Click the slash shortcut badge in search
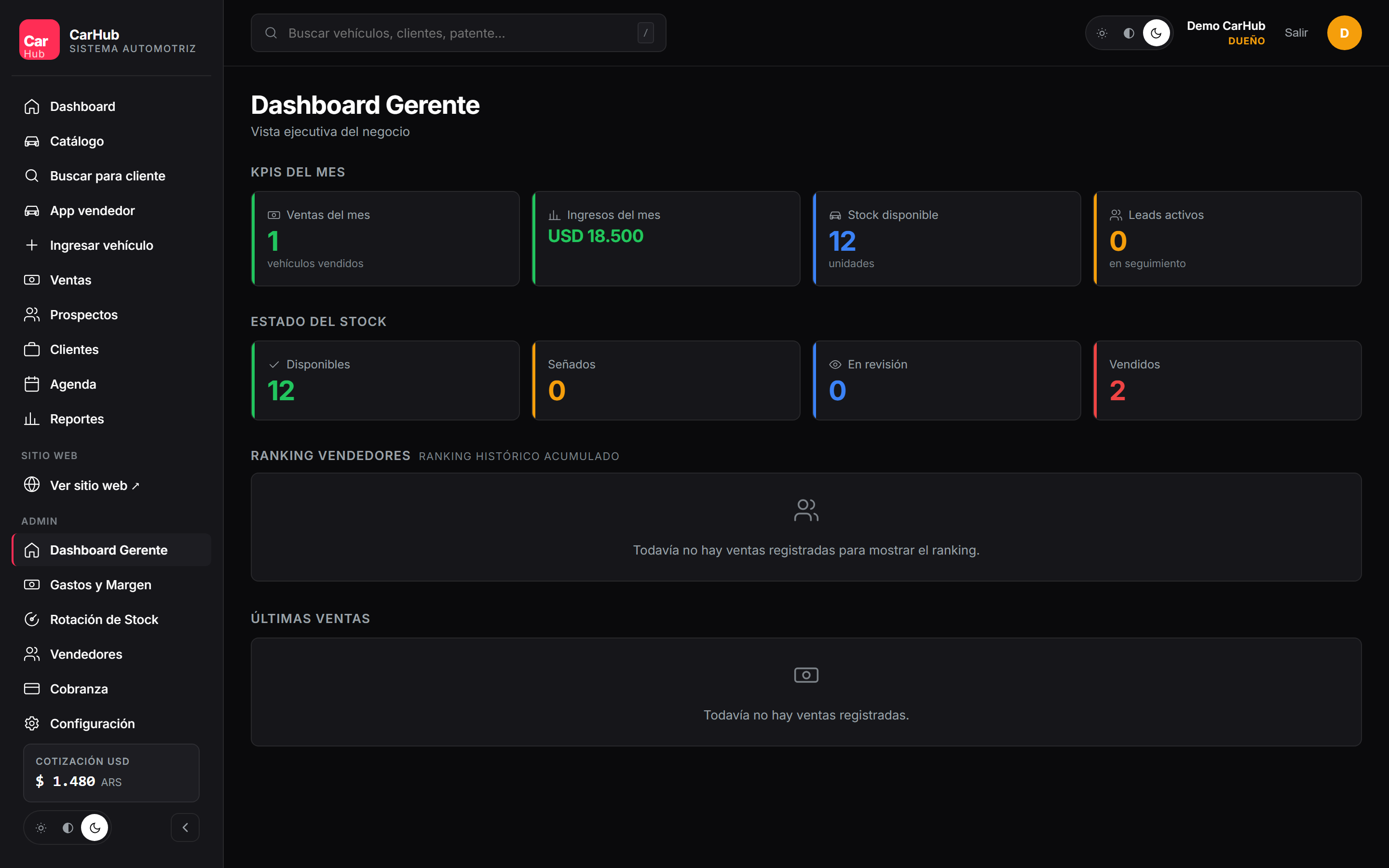 tap(645, 33)
